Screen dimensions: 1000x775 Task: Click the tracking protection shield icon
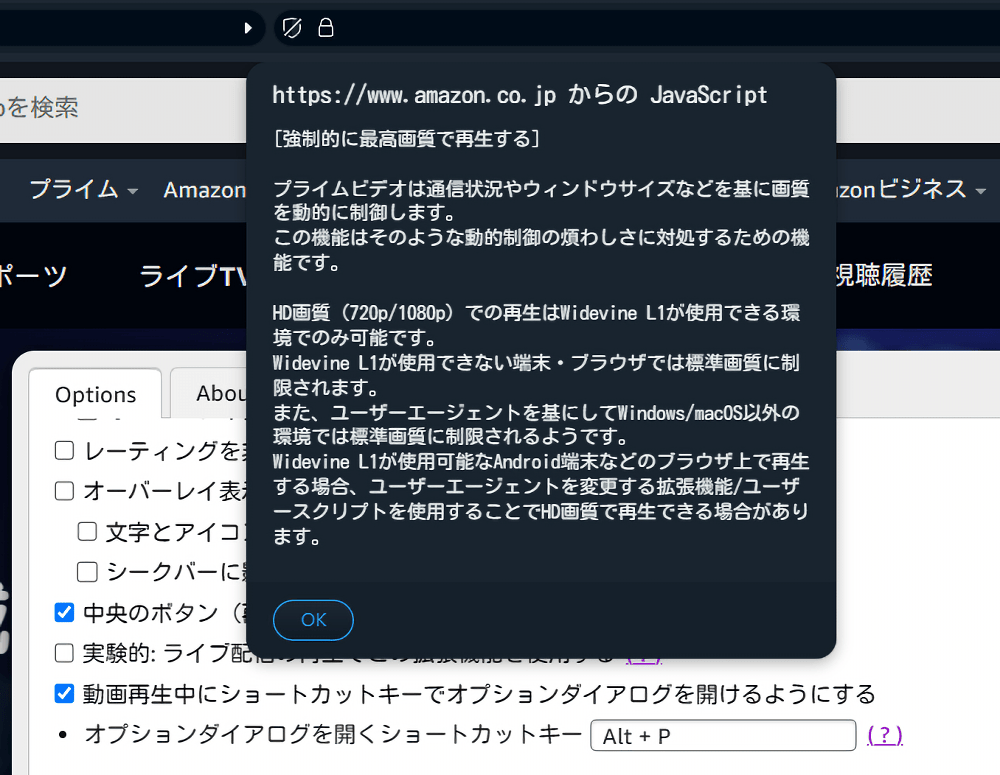[292, 28]
